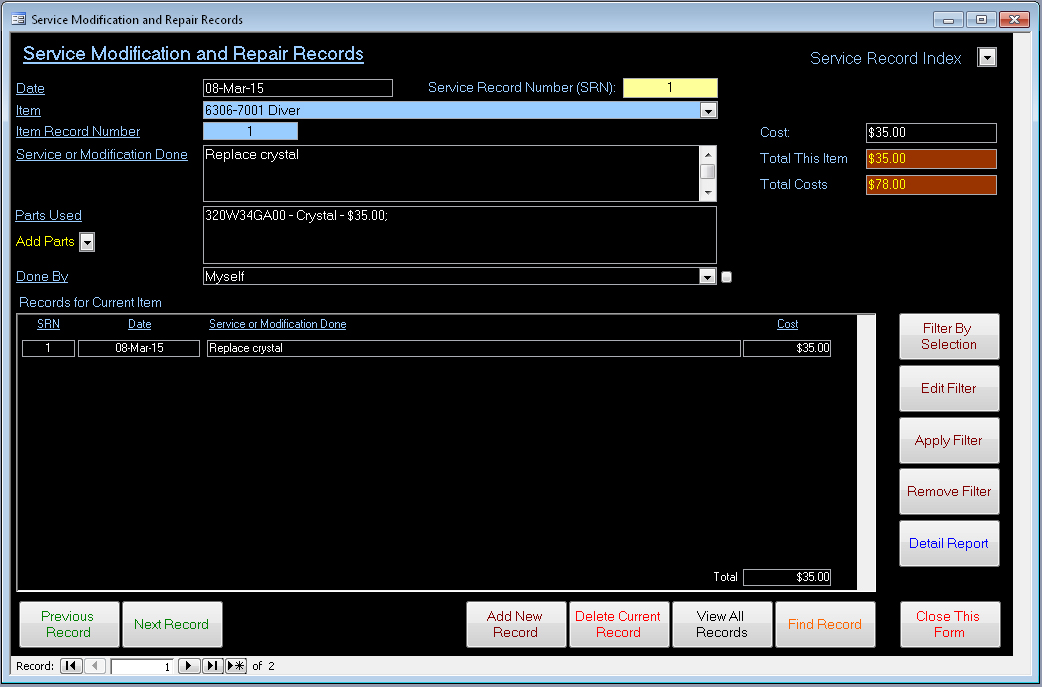This screenshot has height=687, width=1042.
Task: Go to next record arrow in navigator
Action: click(189, 666)
